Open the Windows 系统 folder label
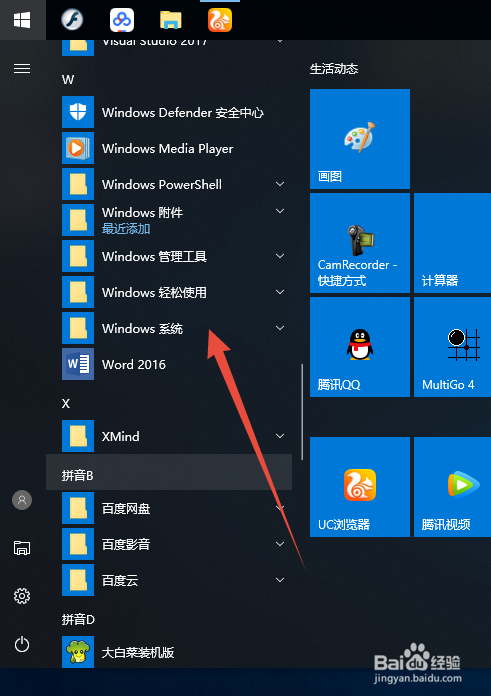Screen dimensions: 491x696 (142, 328)
